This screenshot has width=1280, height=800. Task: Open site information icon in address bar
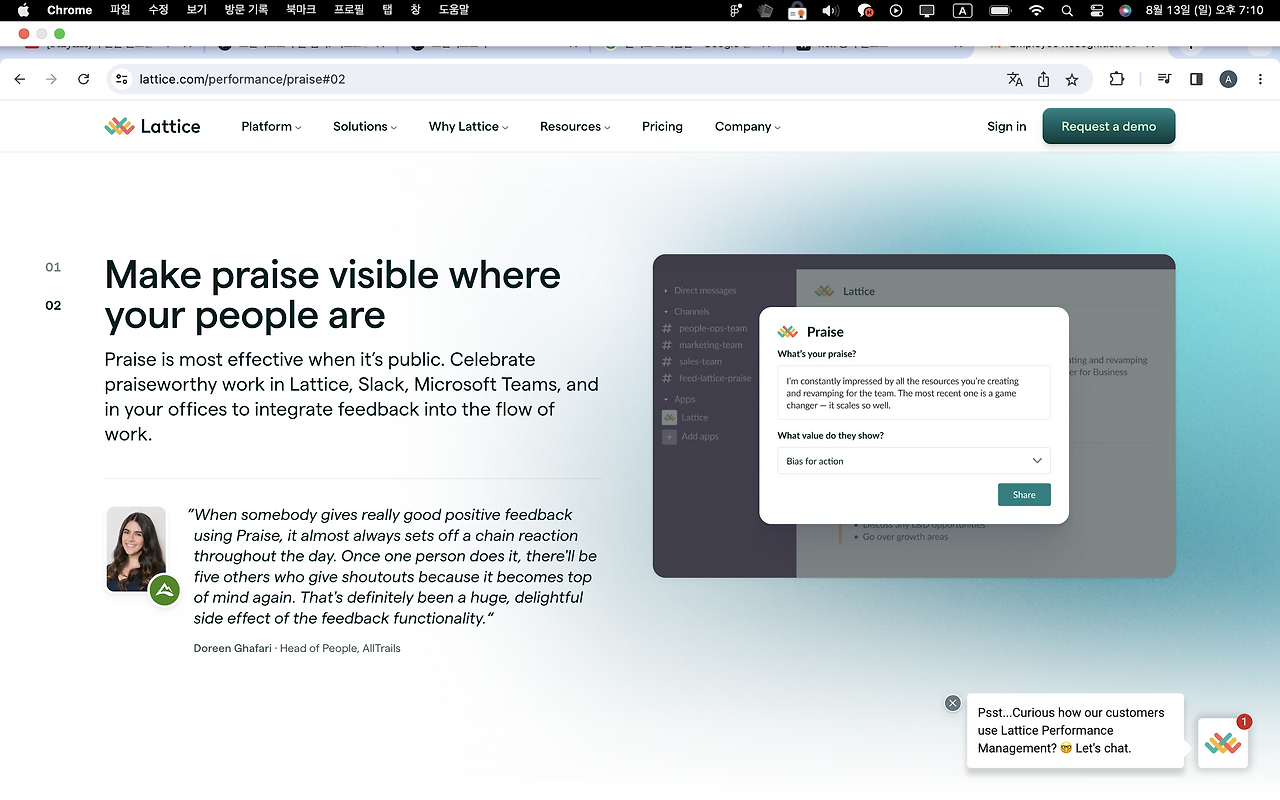(122, 79)
